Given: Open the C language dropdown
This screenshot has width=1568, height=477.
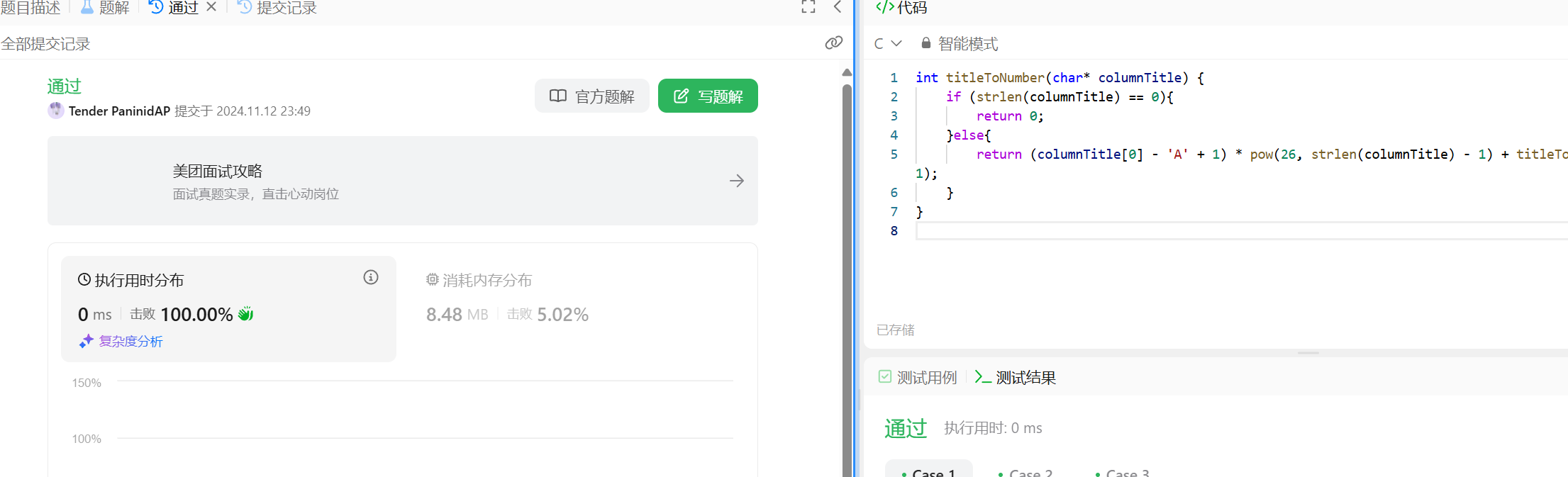Looking at the screenshot, I should (x=887, y=44).
